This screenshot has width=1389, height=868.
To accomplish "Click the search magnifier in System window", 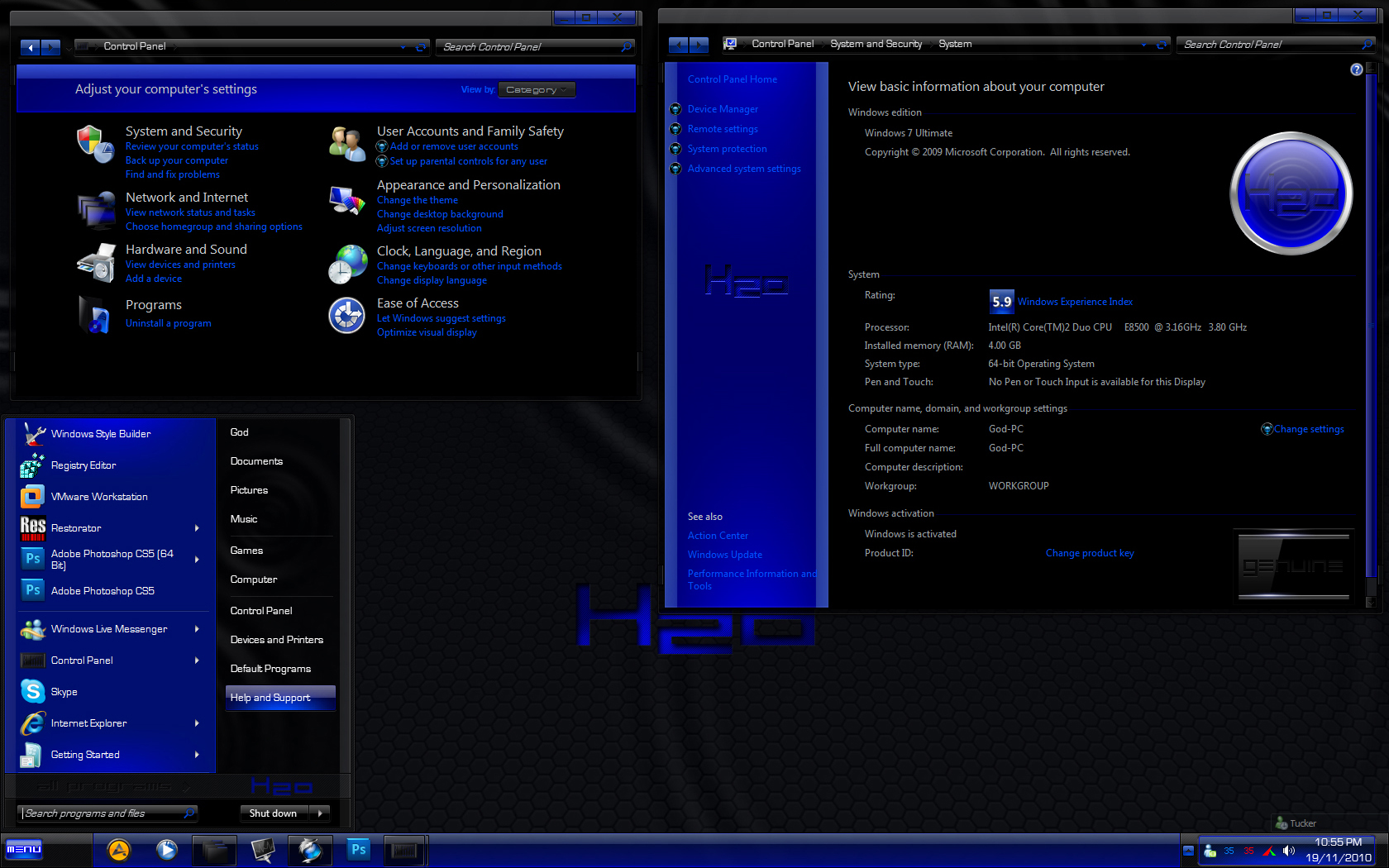I will tap(1368, 45).
